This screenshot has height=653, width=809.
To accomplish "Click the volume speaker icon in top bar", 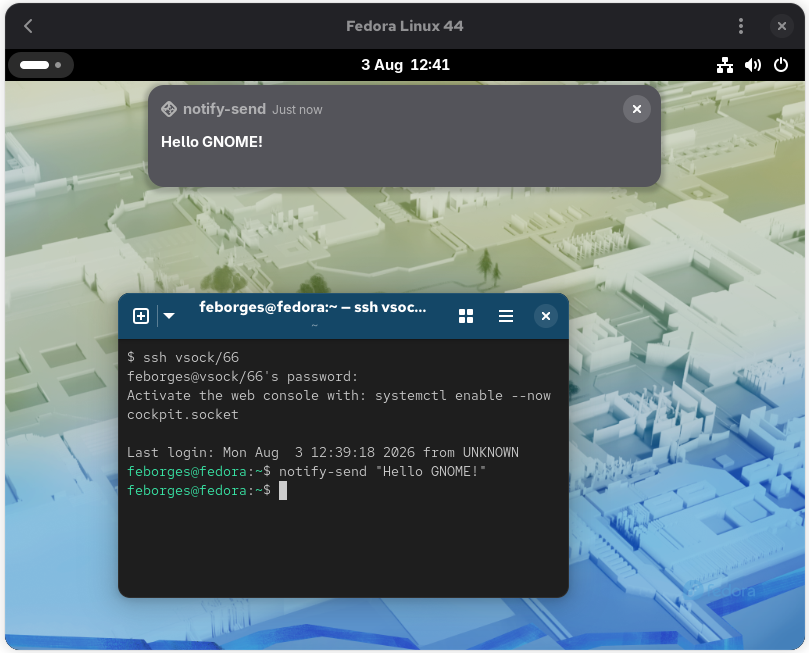I will 753,65.
